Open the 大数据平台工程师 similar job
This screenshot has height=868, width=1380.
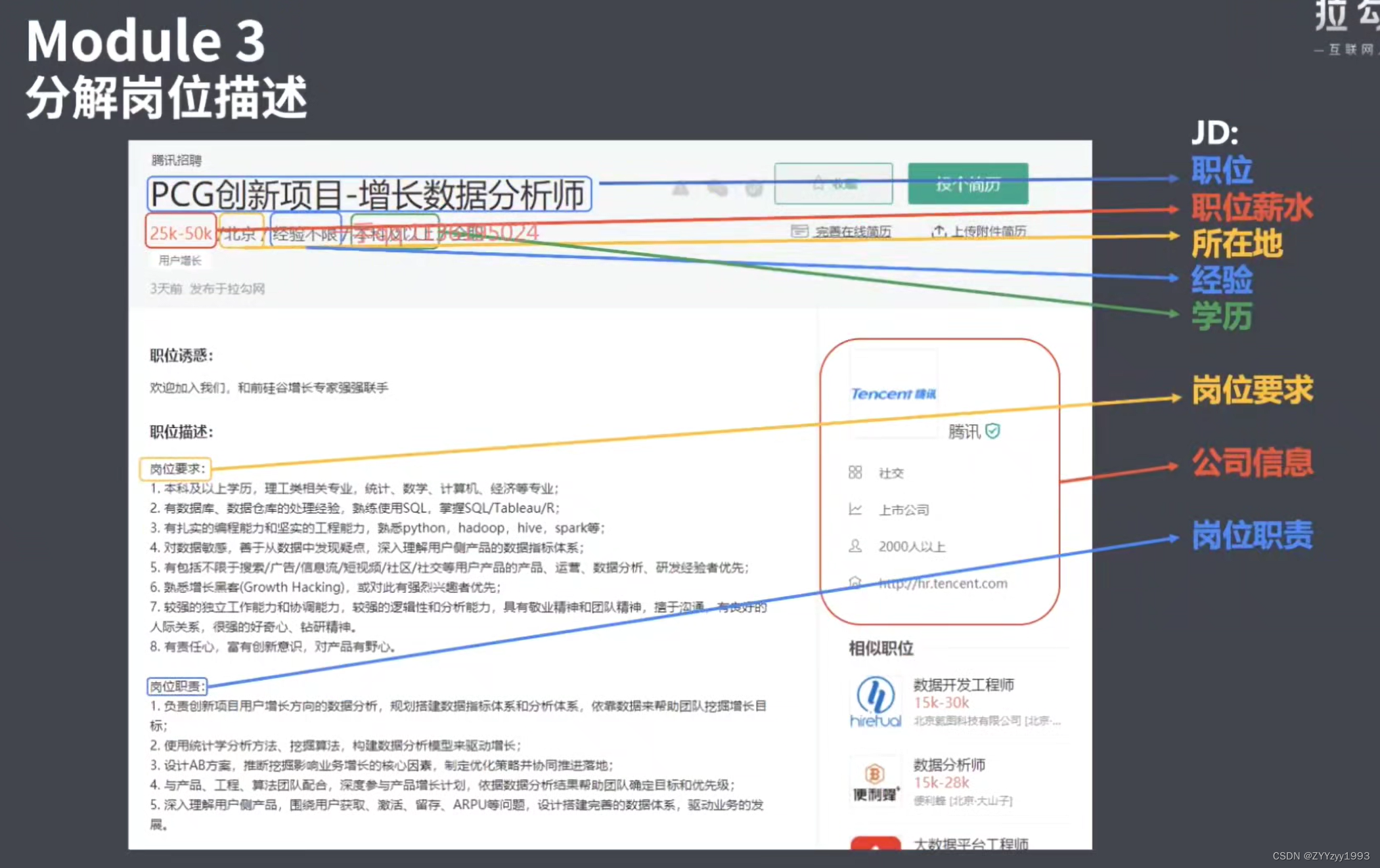click(970, 843)
